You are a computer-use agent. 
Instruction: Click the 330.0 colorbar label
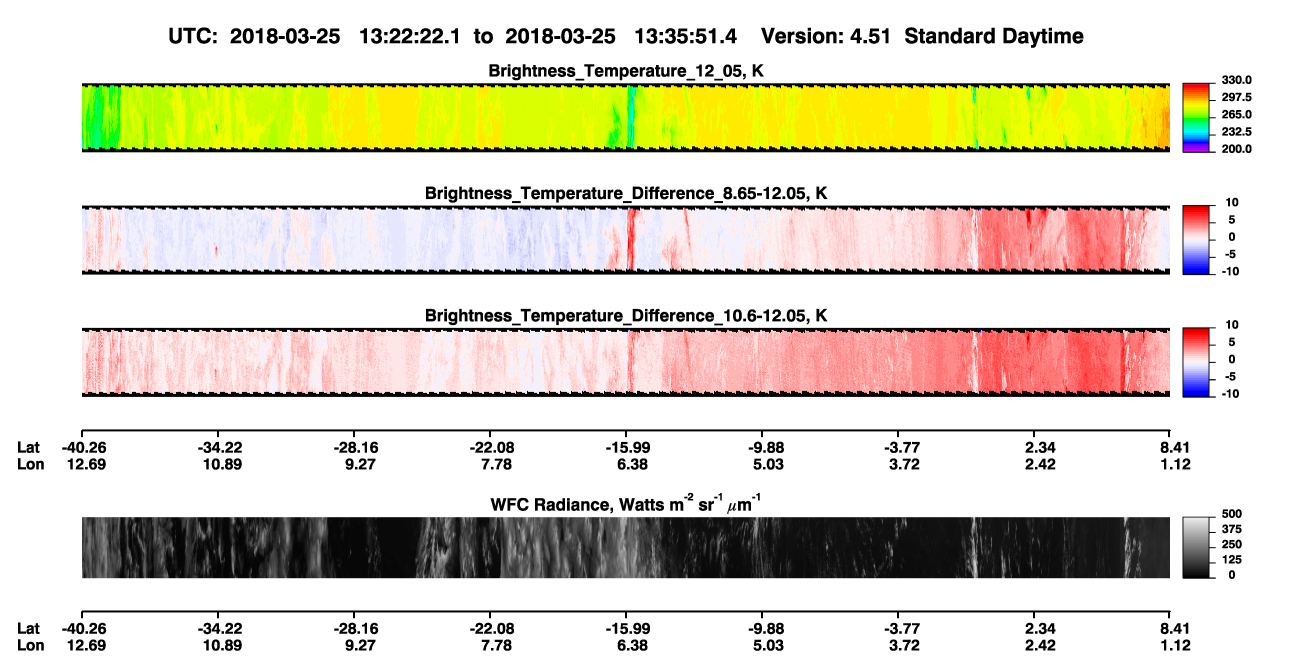pyautogui.click(x=1237, y=80)
